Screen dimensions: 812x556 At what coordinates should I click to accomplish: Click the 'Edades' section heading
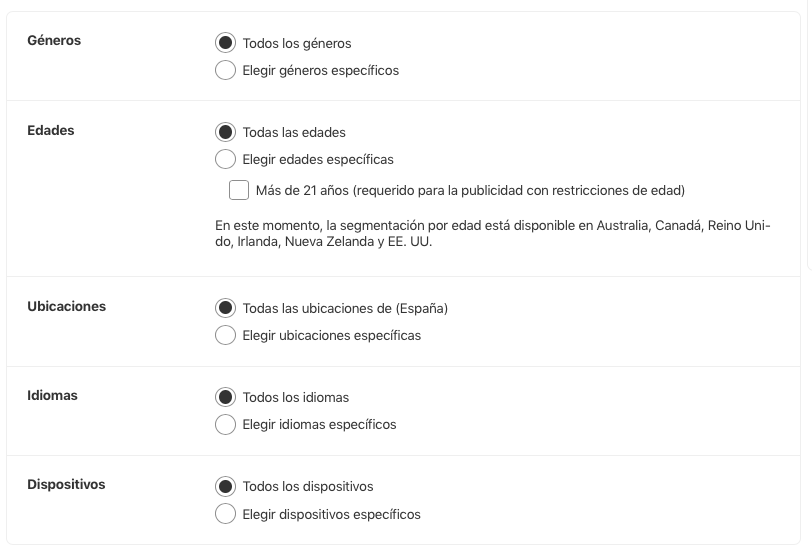[x=51, y=130]
